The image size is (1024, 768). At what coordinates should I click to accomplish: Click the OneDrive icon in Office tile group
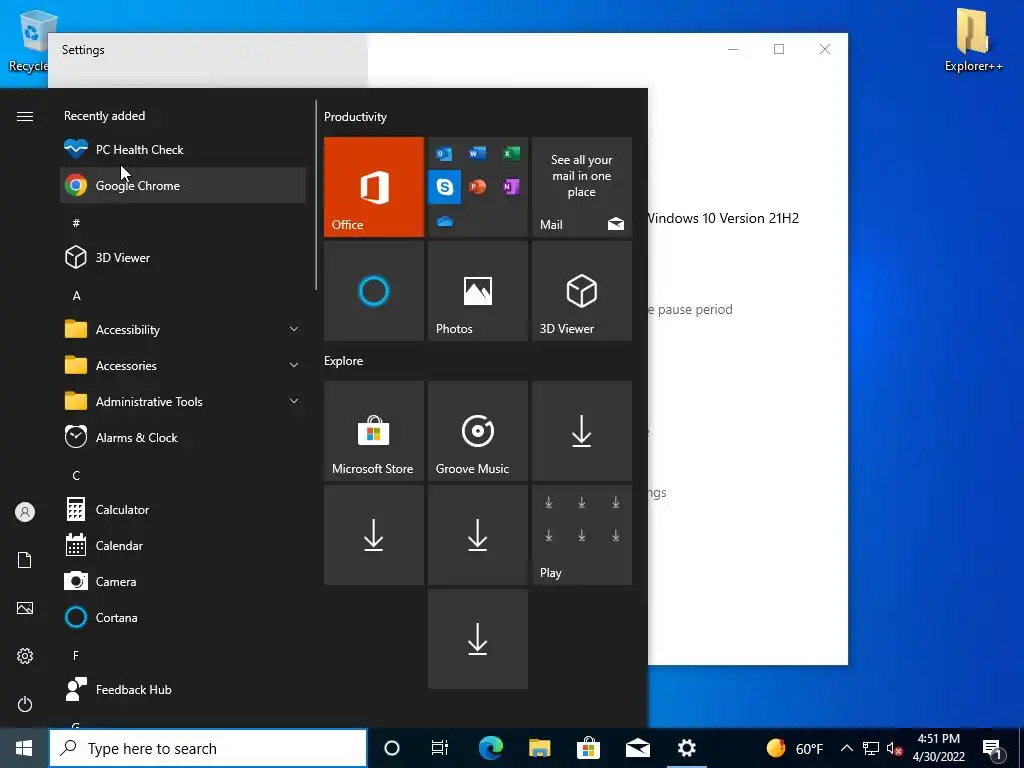(445, 221)
